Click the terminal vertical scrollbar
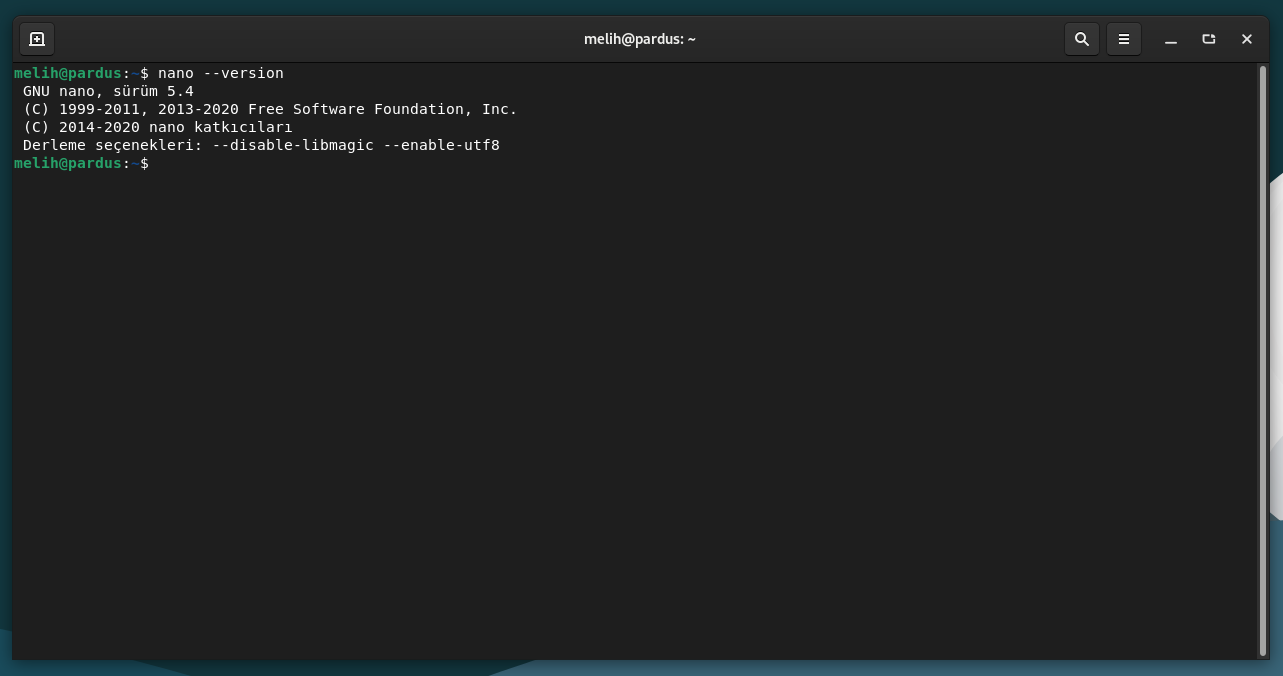 click(x=1263, y=360)
